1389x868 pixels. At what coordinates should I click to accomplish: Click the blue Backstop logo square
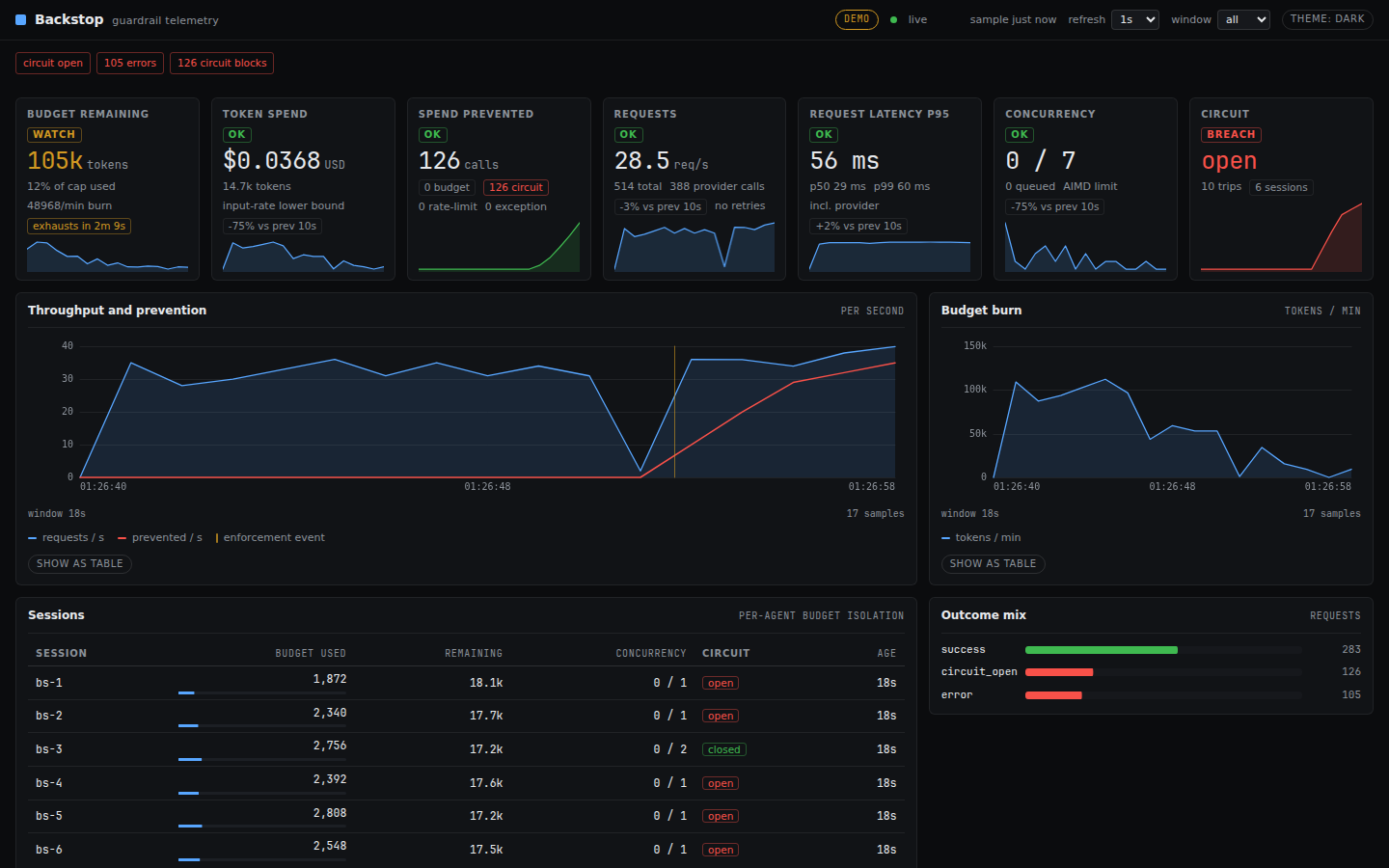point(20,19)
